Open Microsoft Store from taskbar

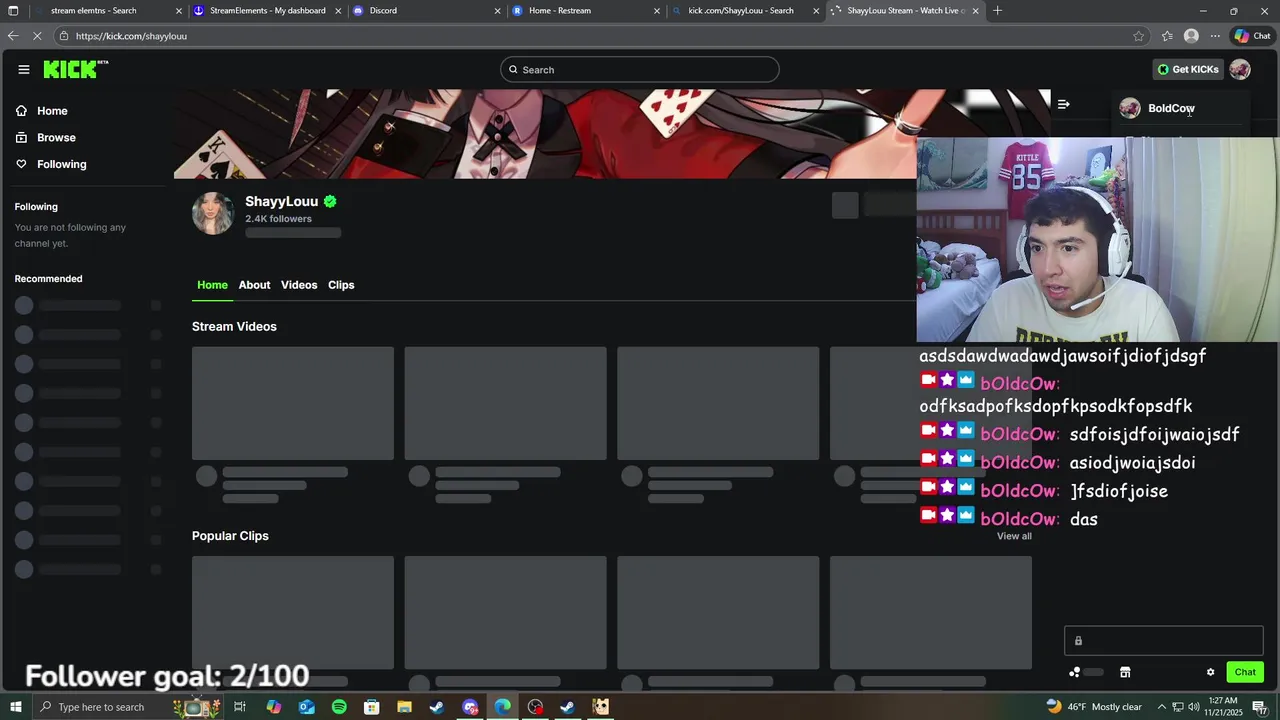point(371,707)
